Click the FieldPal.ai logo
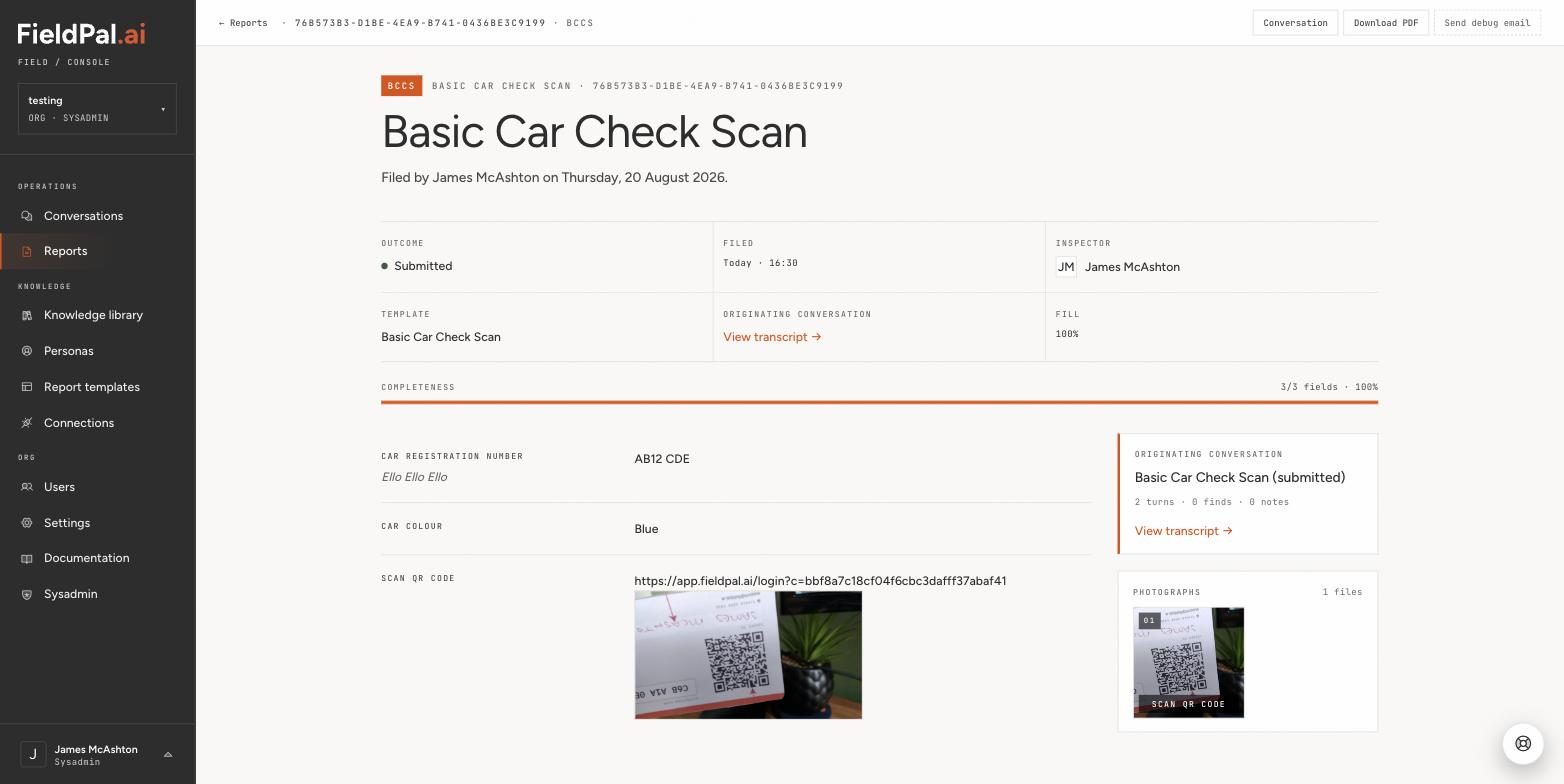The height and width of the screenshot is (784, 1564). coord(82,34)
